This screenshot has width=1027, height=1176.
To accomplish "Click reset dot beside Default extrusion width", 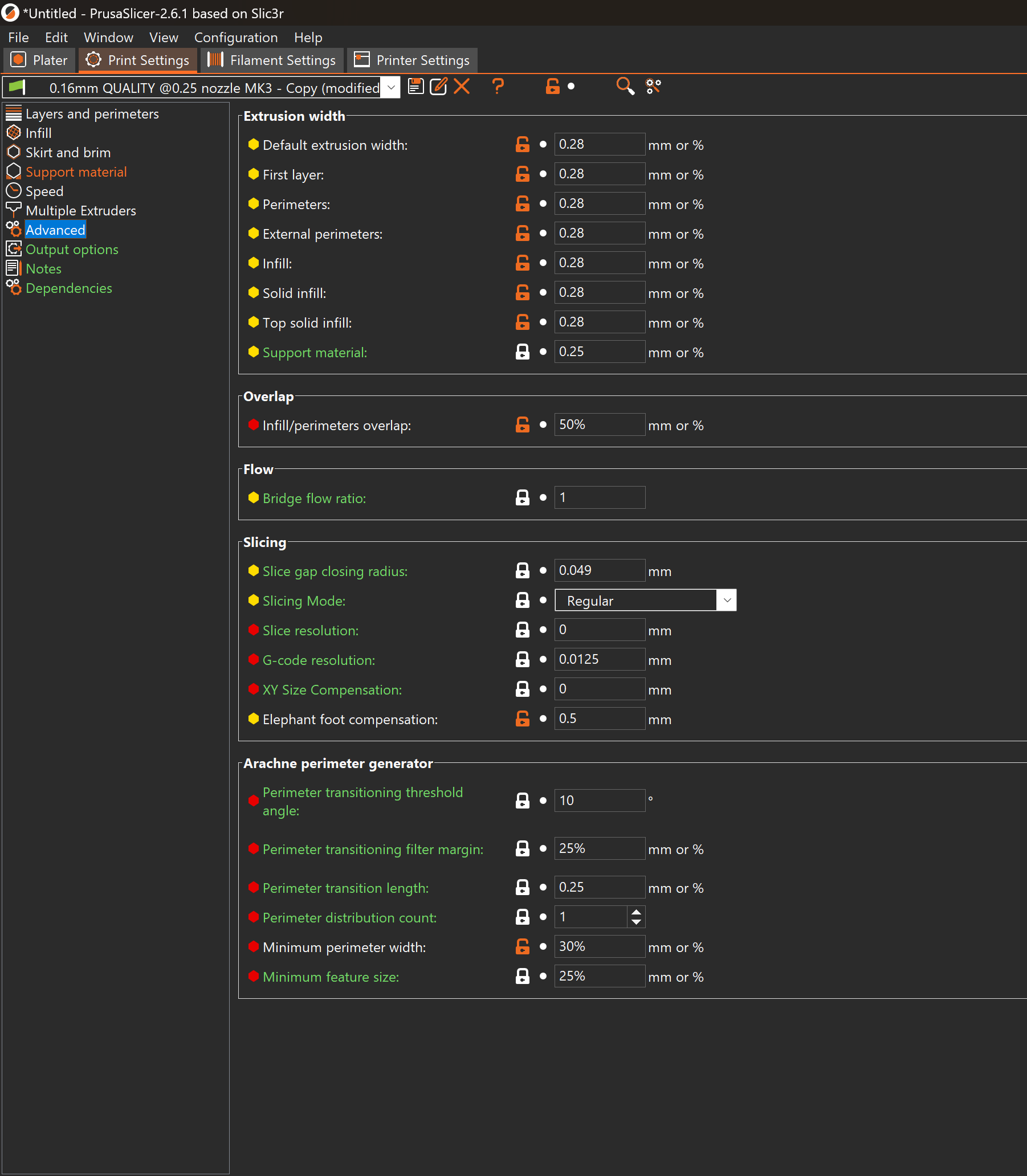I will [x=543, y=144].
